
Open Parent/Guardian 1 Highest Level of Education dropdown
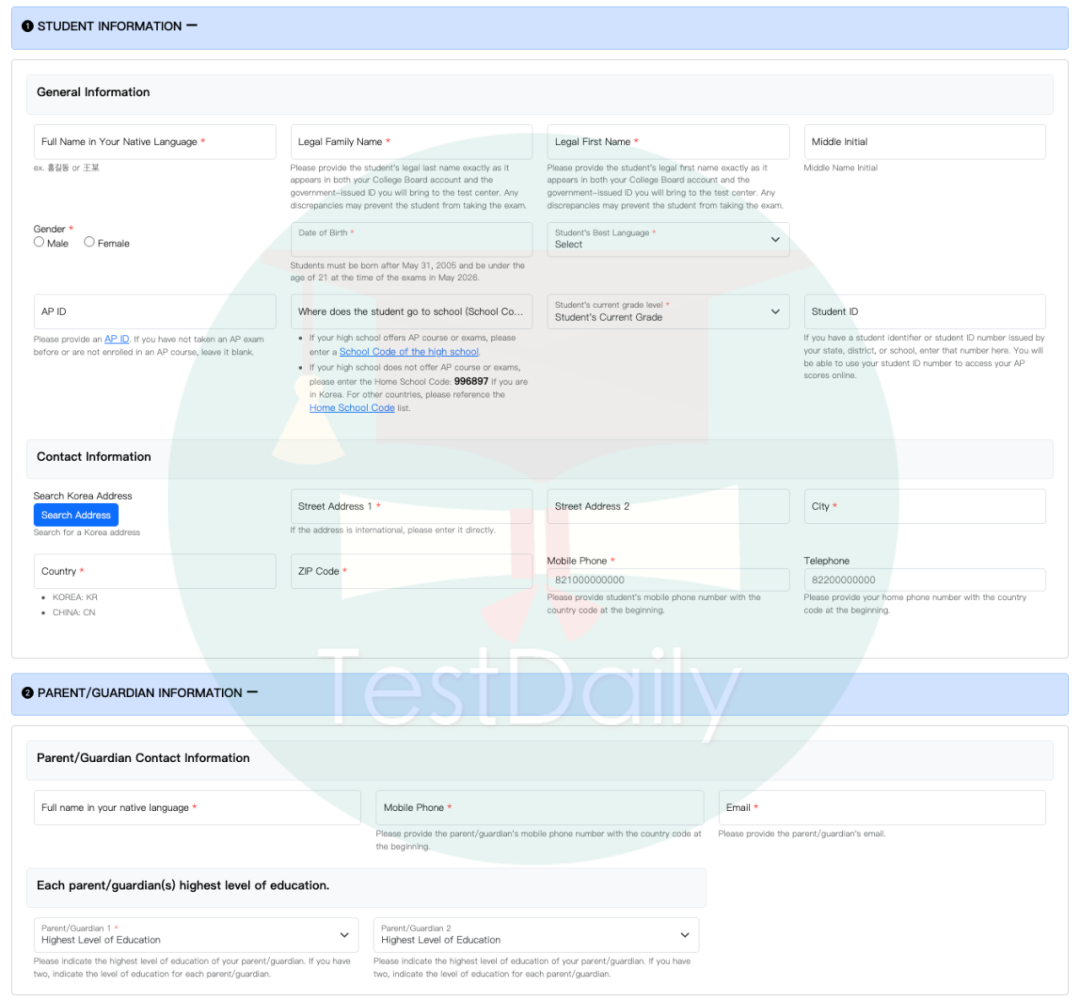(196, 935)
